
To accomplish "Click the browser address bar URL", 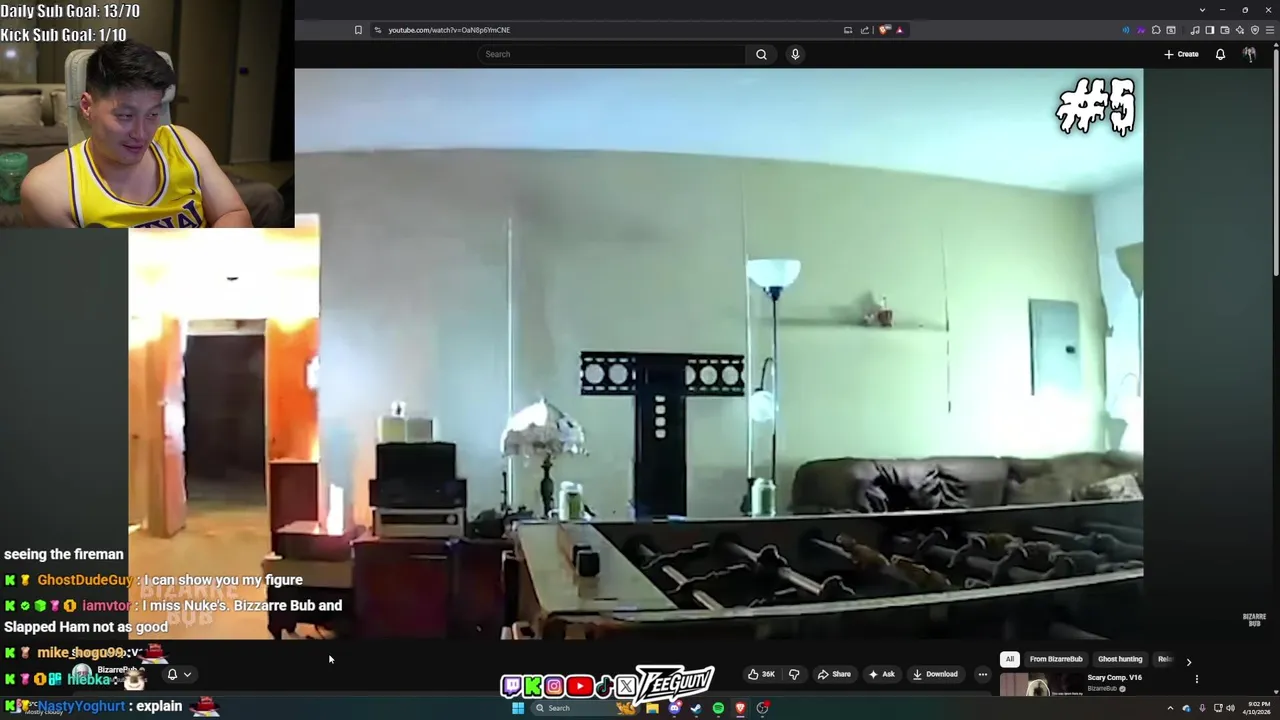I will pos(449,30).
